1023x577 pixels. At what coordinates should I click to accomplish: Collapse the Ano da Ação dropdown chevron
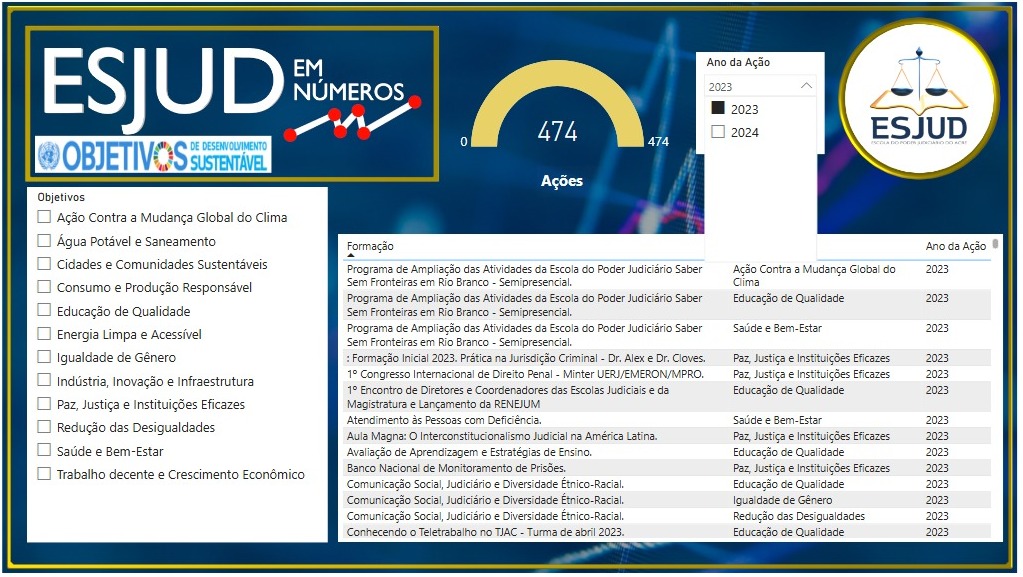tap(806, 87)
